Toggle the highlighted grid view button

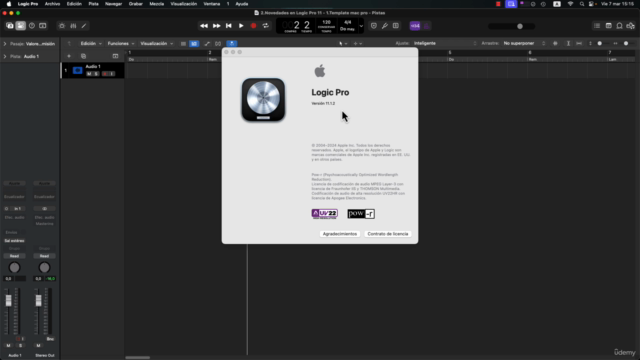194,43
